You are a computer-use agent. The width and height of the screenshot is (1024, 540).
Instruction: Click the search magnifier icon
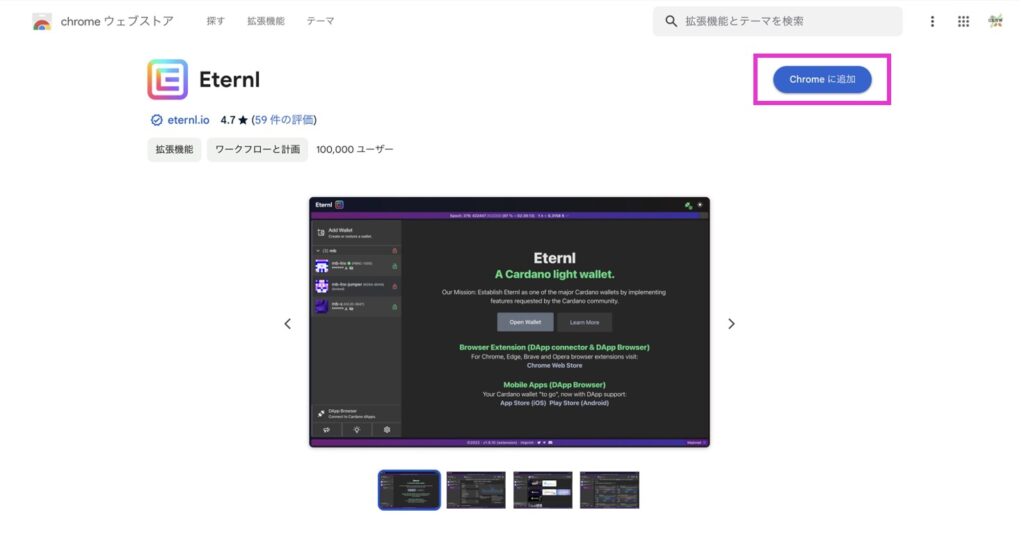(x=671, y=22)
